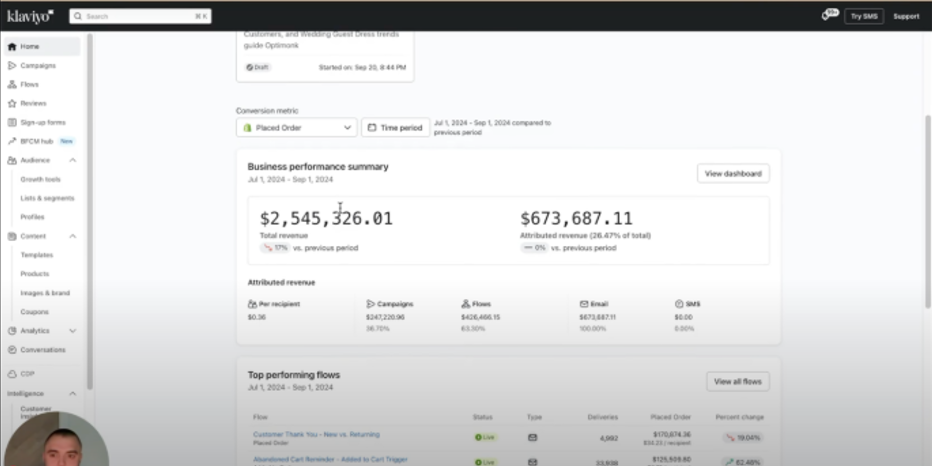Click the Flows icon in sidebar
The width and height of the screenshot is (932, 466).
[x=12, y=84]
